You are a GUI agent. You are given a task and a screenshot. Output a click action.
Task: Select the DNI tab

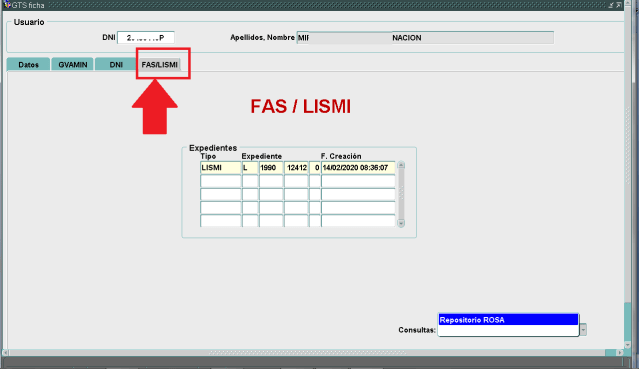(116, 64)
